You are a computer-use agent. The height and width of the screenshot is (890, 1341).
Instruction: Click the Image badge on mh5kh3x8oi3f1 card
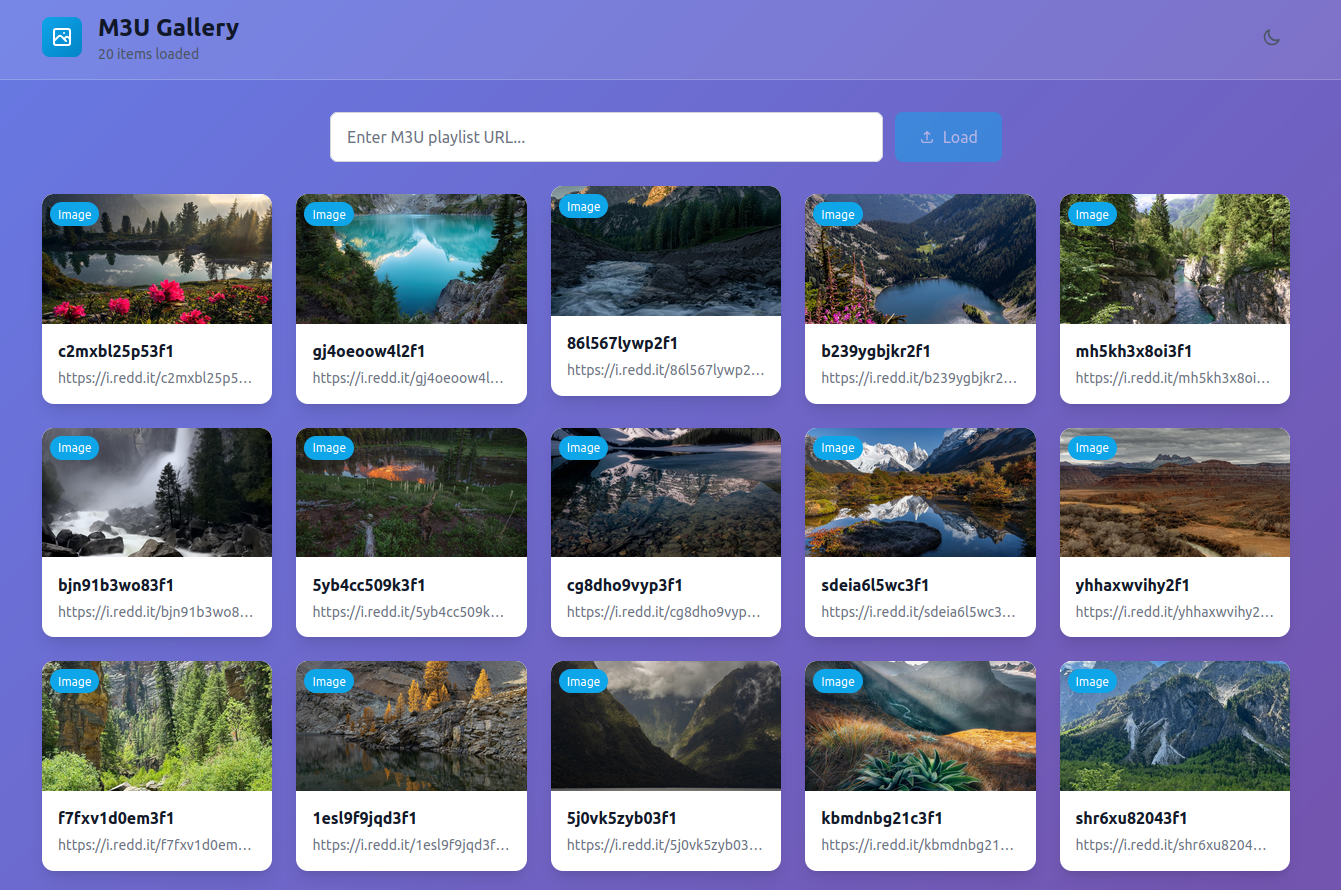click(1091, 215)
